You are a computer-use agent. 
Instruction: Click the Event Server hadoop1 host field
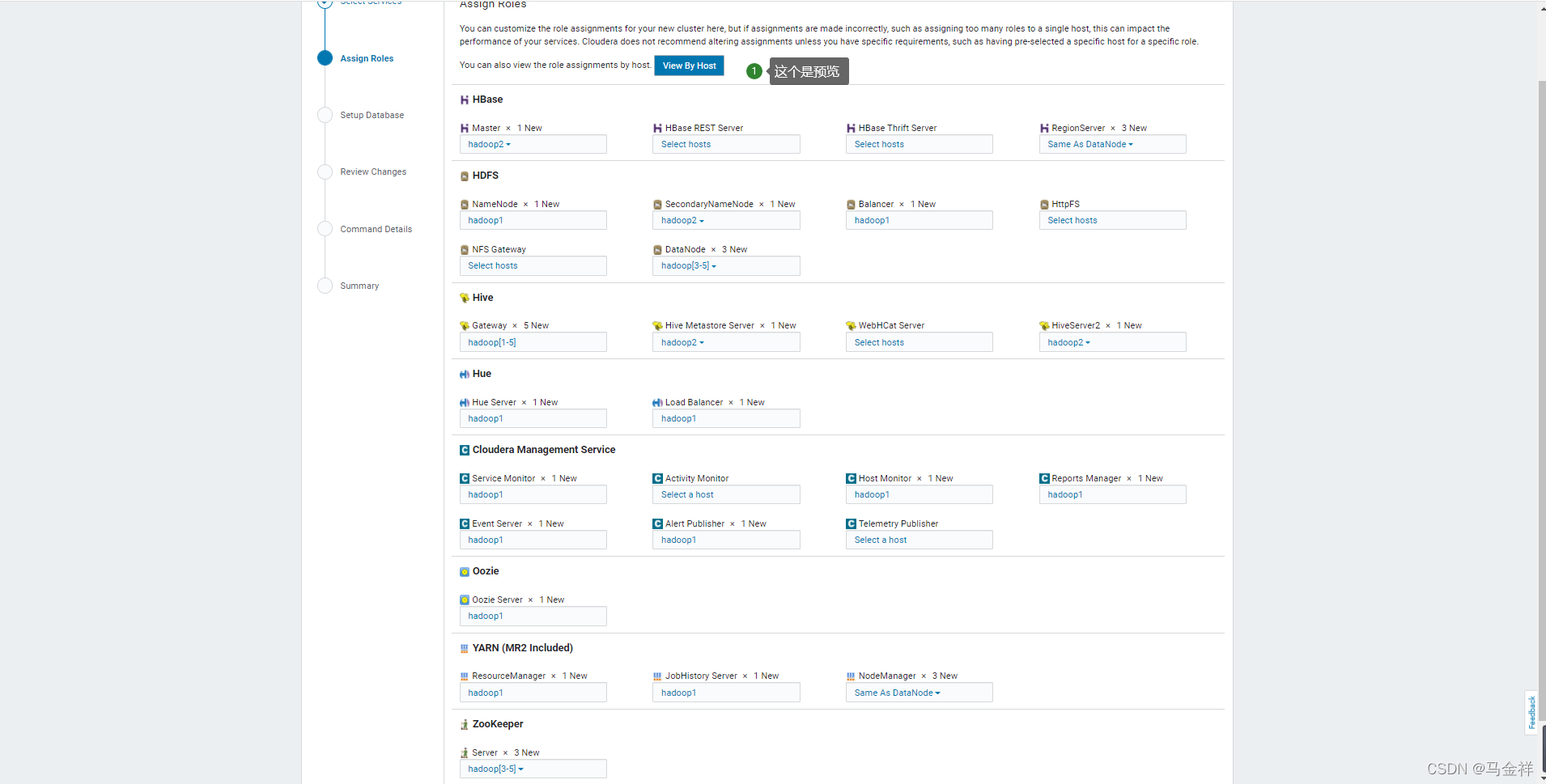click(x=533, y=540)
